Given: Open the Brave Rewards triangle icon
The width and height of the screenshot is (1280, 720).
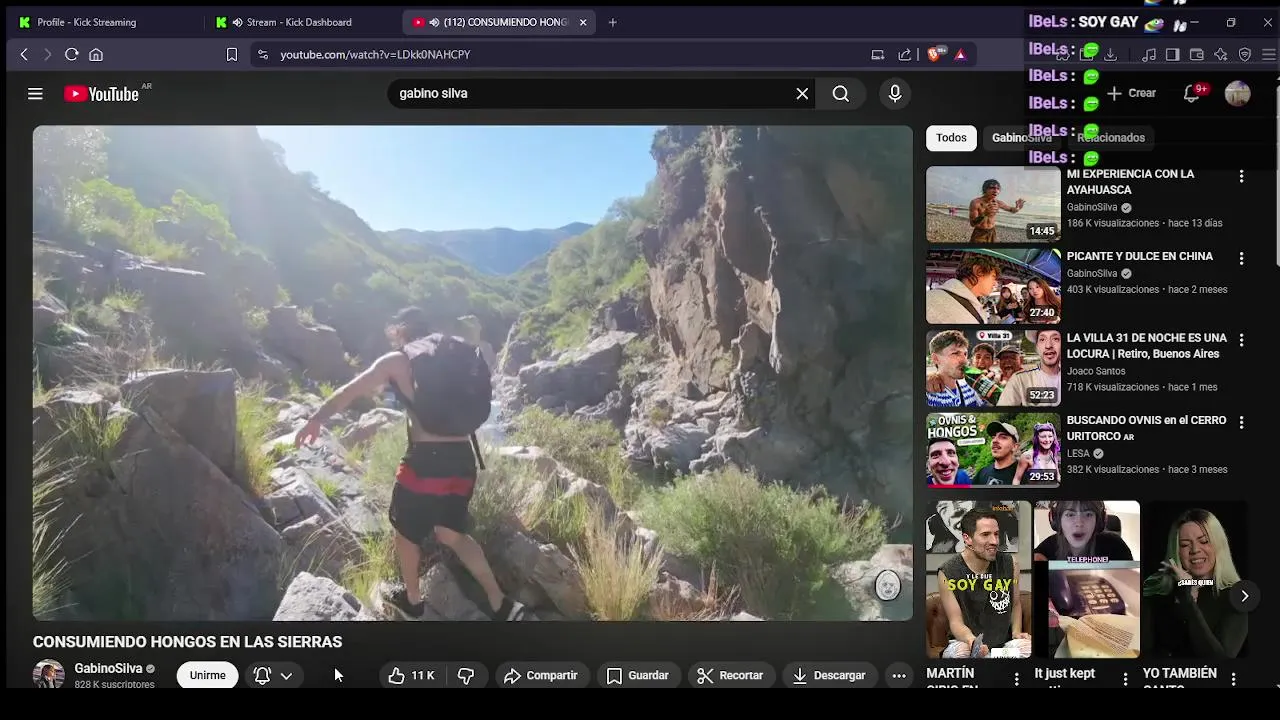Looking at the screenshot, I should pos(960,54).
